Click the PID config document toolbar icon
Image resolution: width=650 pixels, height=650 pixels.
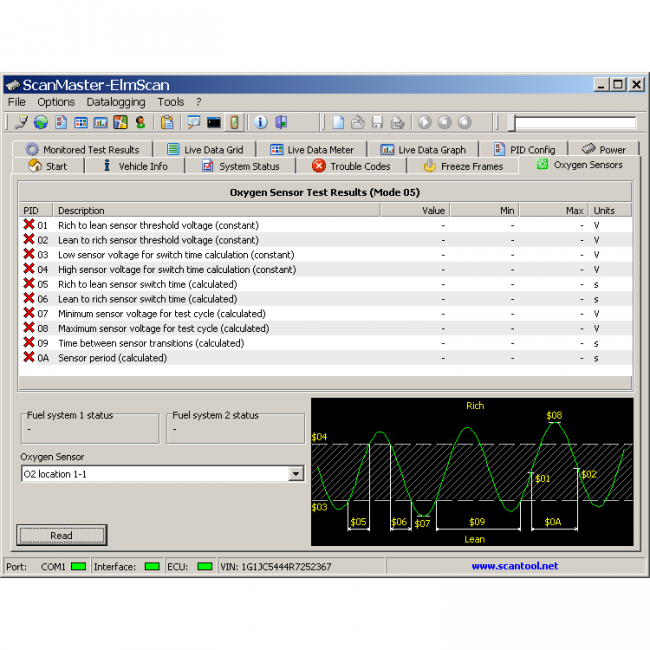coord(61,122)
